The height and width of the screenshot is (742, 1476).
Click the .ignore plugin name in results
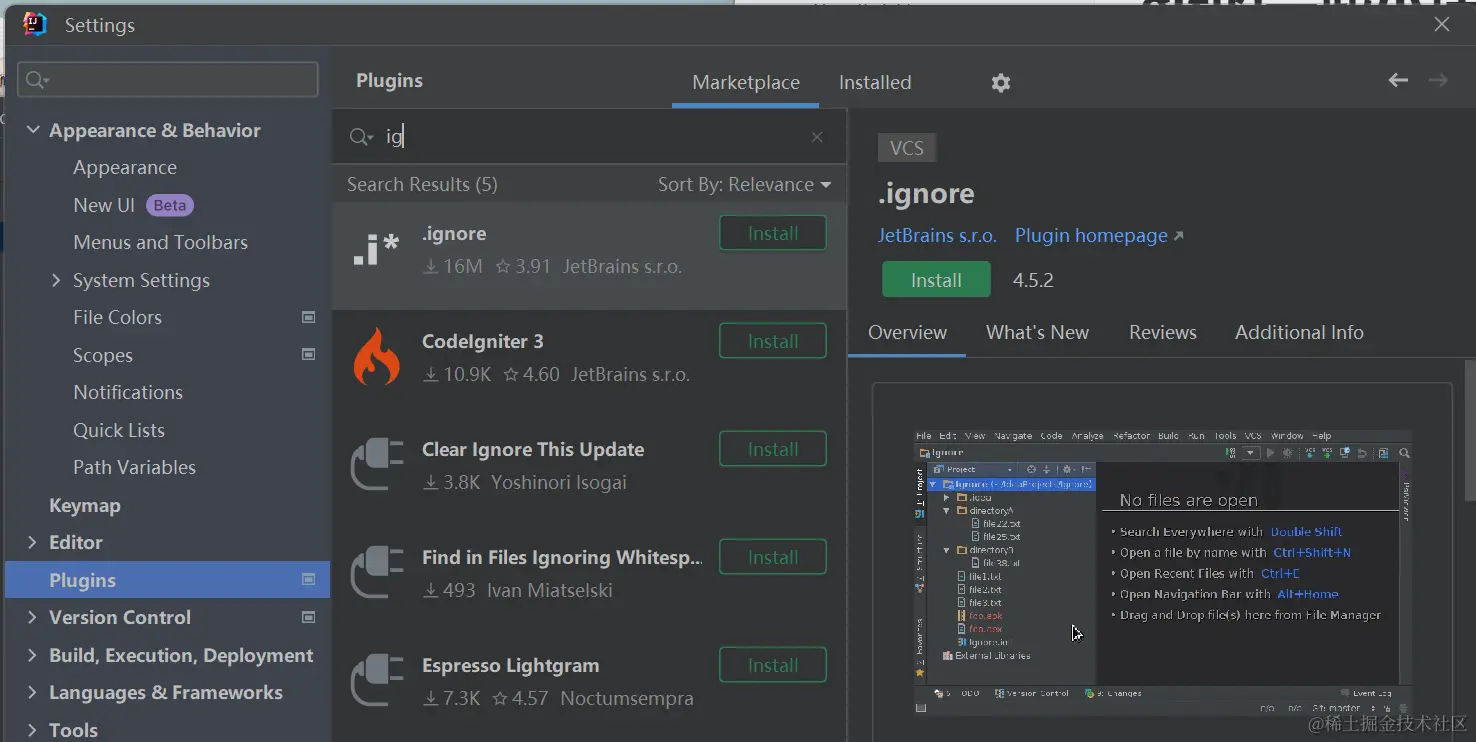click(x=454, y=233)
